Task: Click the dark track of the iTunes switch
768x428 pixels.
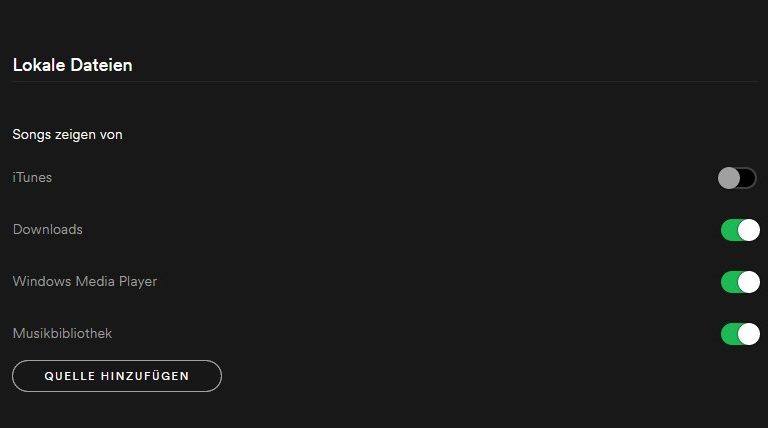Action: 748,178
